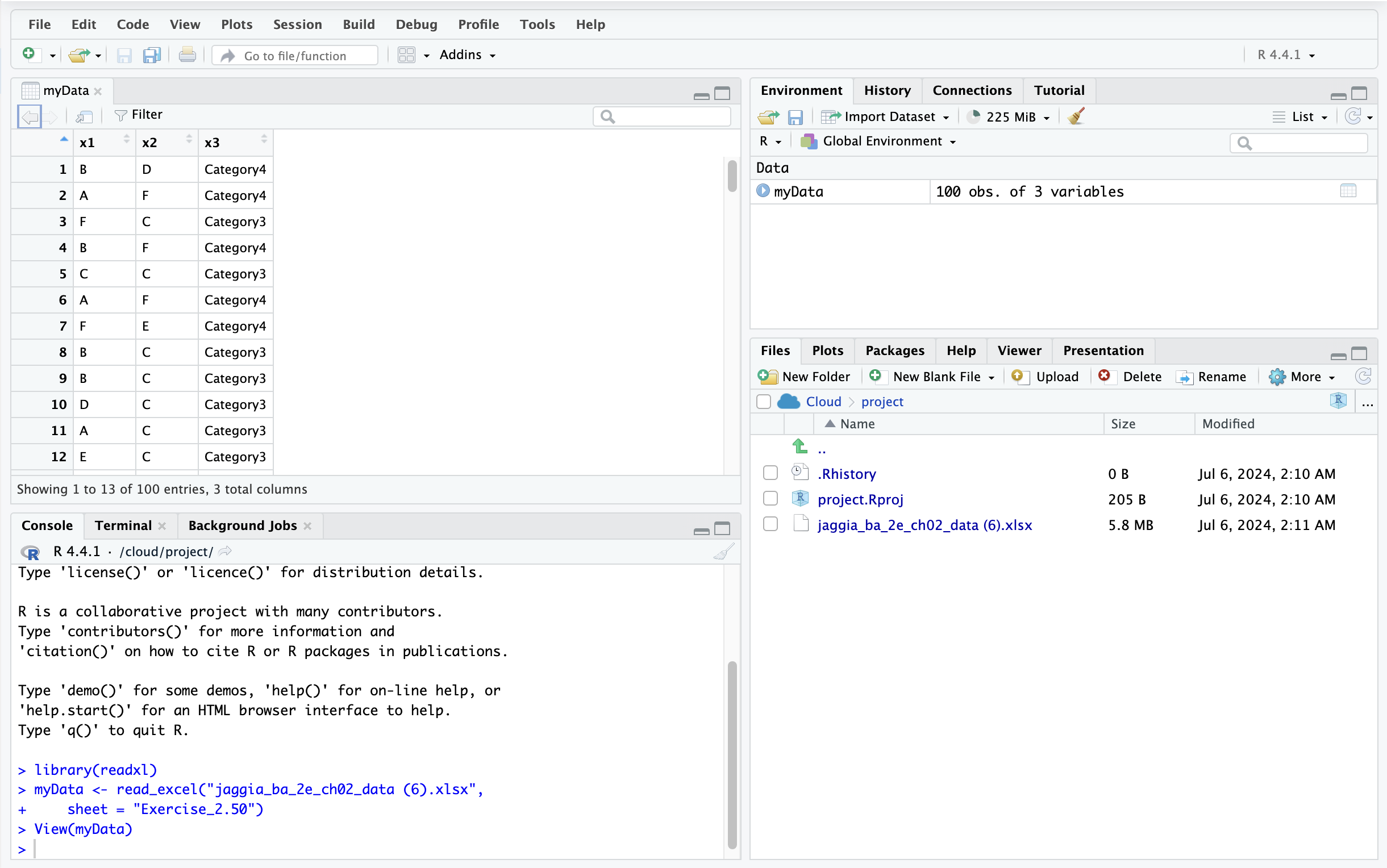Image resolution: width=1387 pixels, height=868 pixels.
Task: Click the back navigation arrow in data viewer
Action: (30, 116)
